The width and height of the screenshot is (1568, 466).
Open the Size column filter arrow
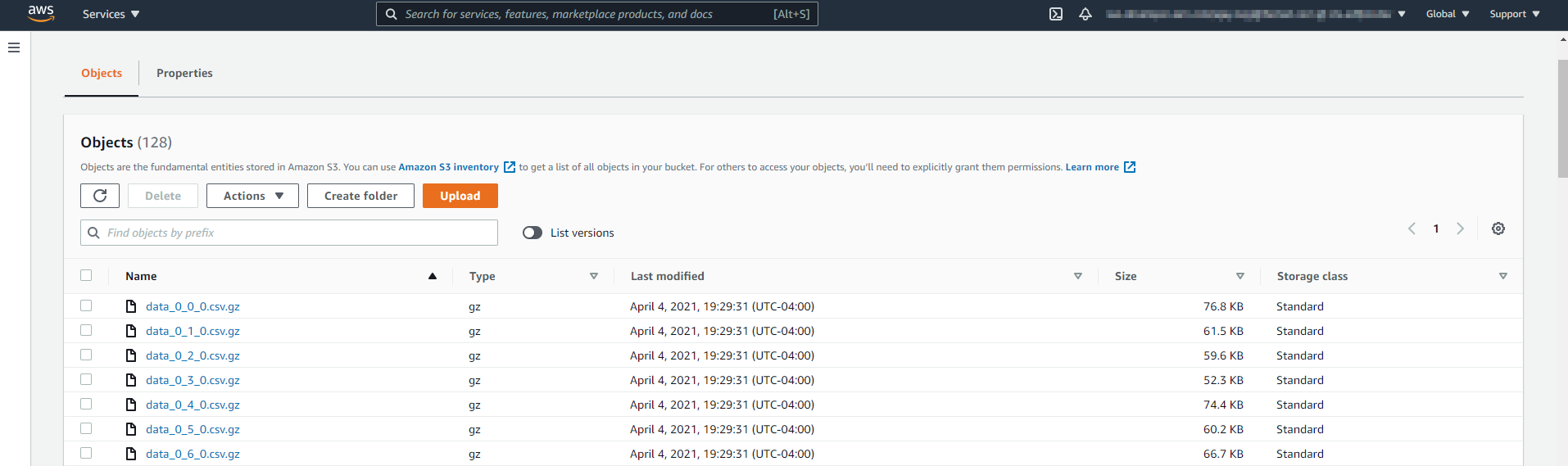pos(1240,276)
